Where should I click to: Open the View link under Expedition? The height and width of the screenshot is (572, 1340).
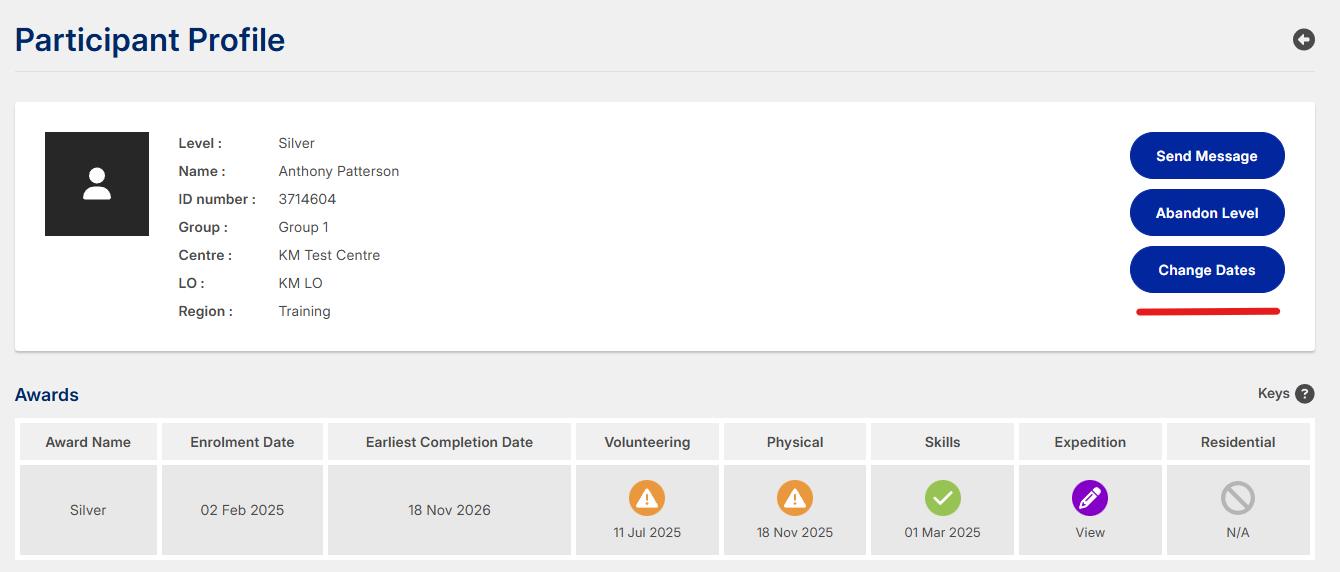click(1090, 532)
